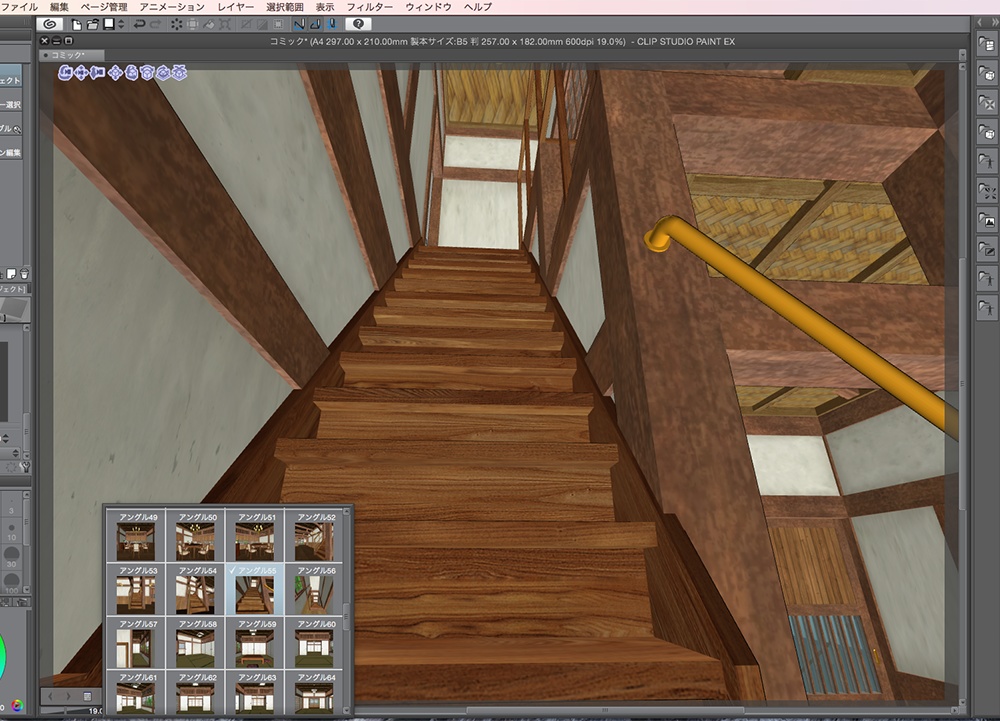Screen dimensions: 1000x721
Task: Select the 3D camera rotate control
Action: (65, 73)
